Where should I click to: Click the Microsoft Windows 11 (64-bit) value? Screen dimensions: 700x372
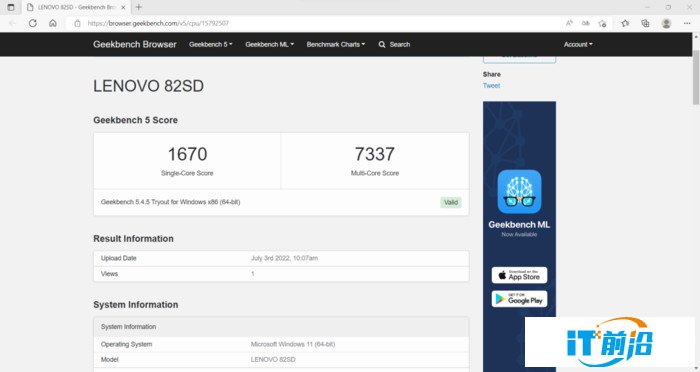(293, 344)
